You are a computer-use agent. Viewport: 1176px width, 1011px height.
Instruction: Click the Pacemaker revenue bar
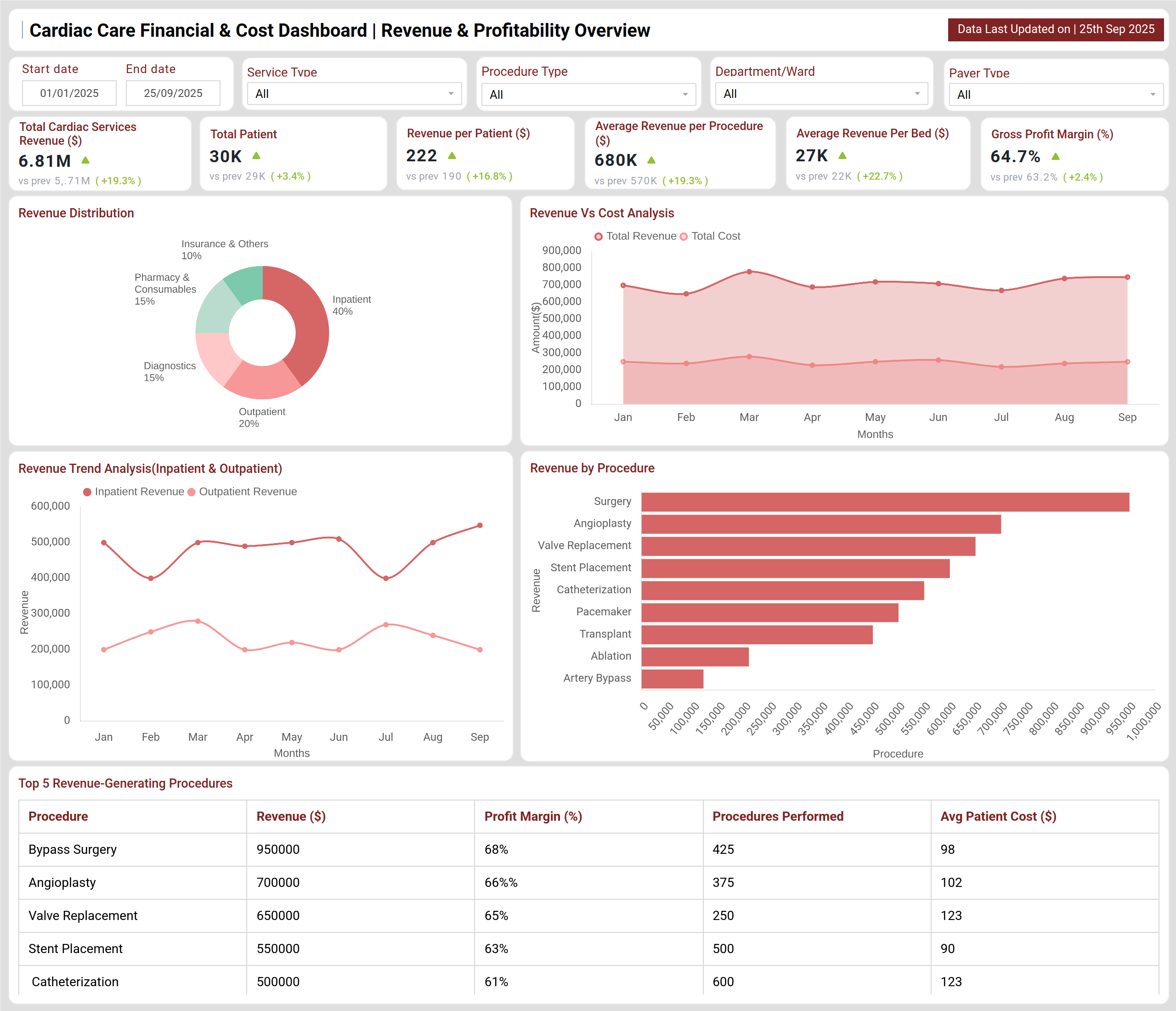[x=770, y=613]
